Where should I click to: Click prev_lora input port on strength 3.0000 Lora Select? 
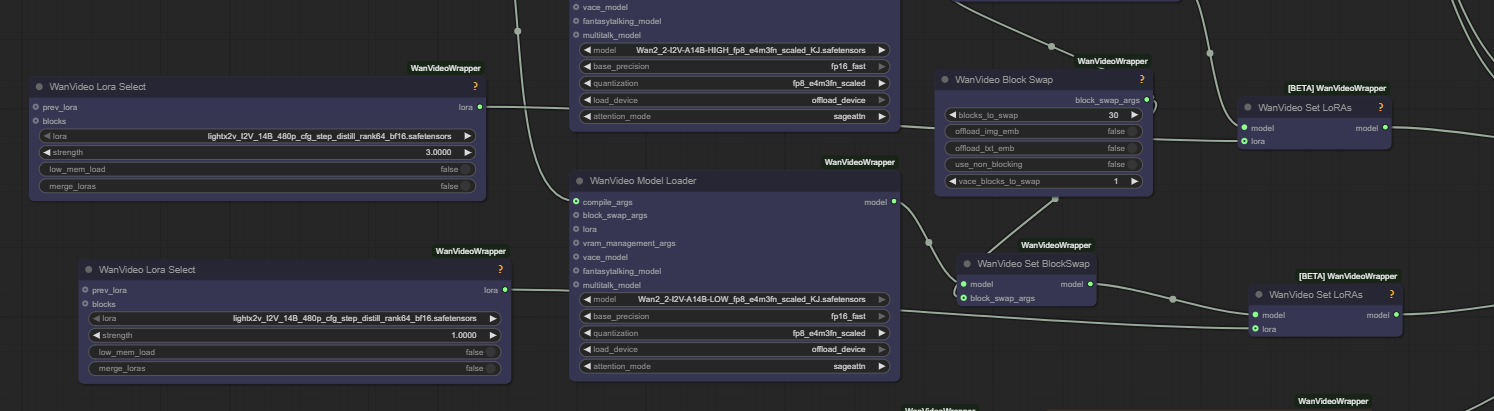36,106
